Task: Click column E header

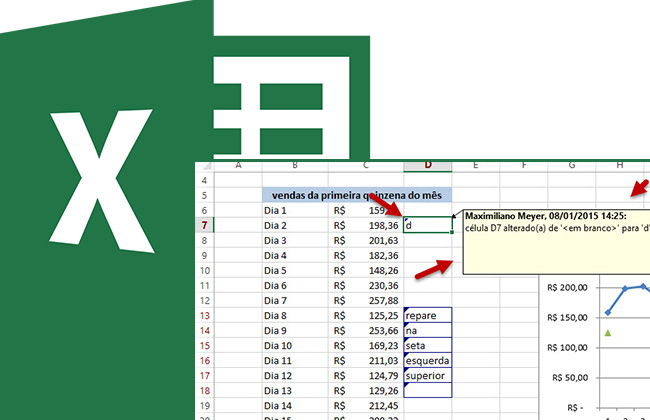Action: [x=475, y=165]
